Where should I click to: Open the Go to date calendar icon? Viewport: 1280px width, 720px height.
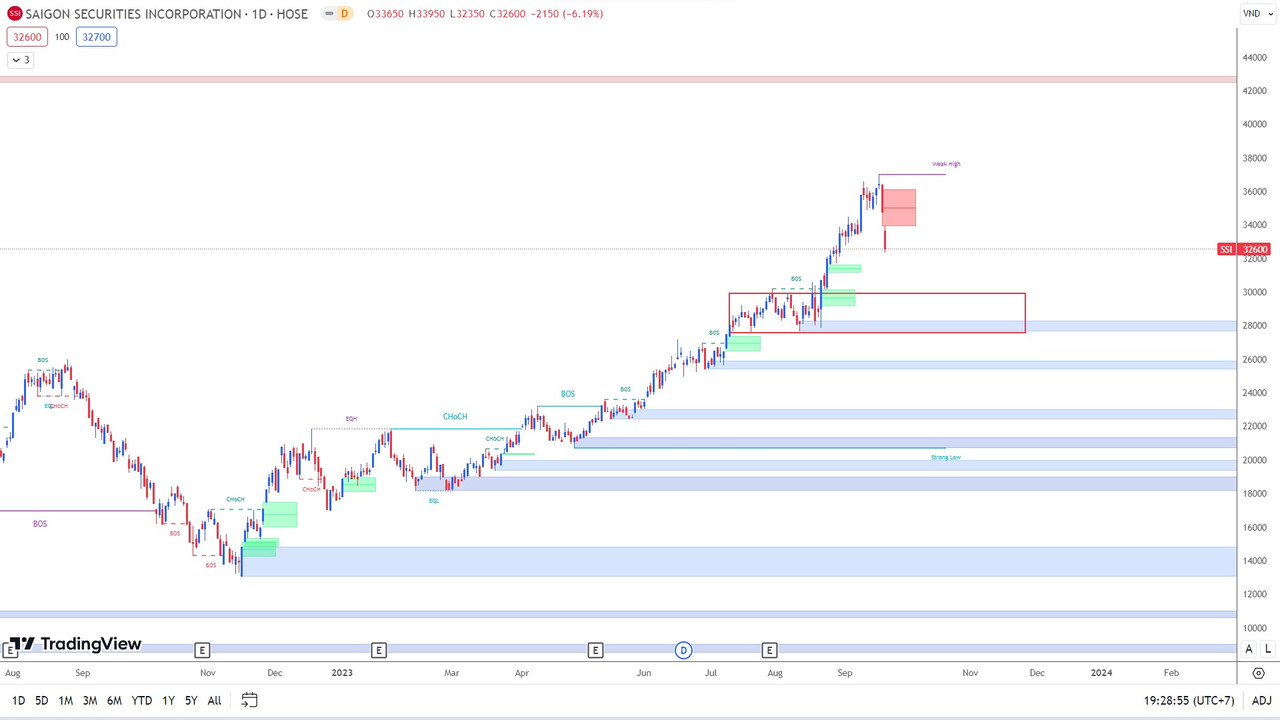click(x=249, y=700)
